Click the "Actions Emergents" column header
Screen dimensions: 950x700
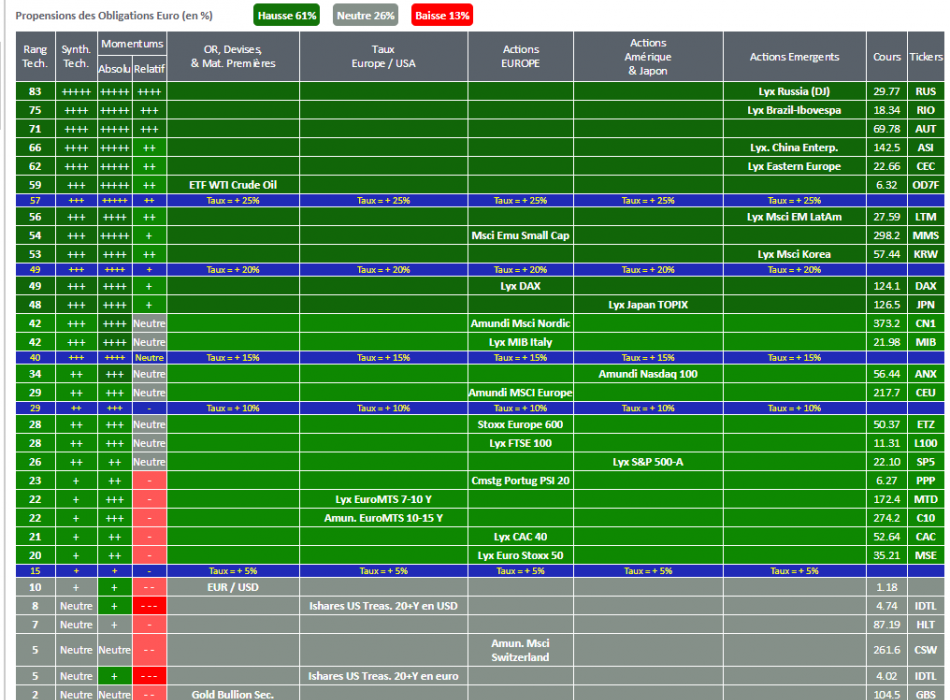794,56
